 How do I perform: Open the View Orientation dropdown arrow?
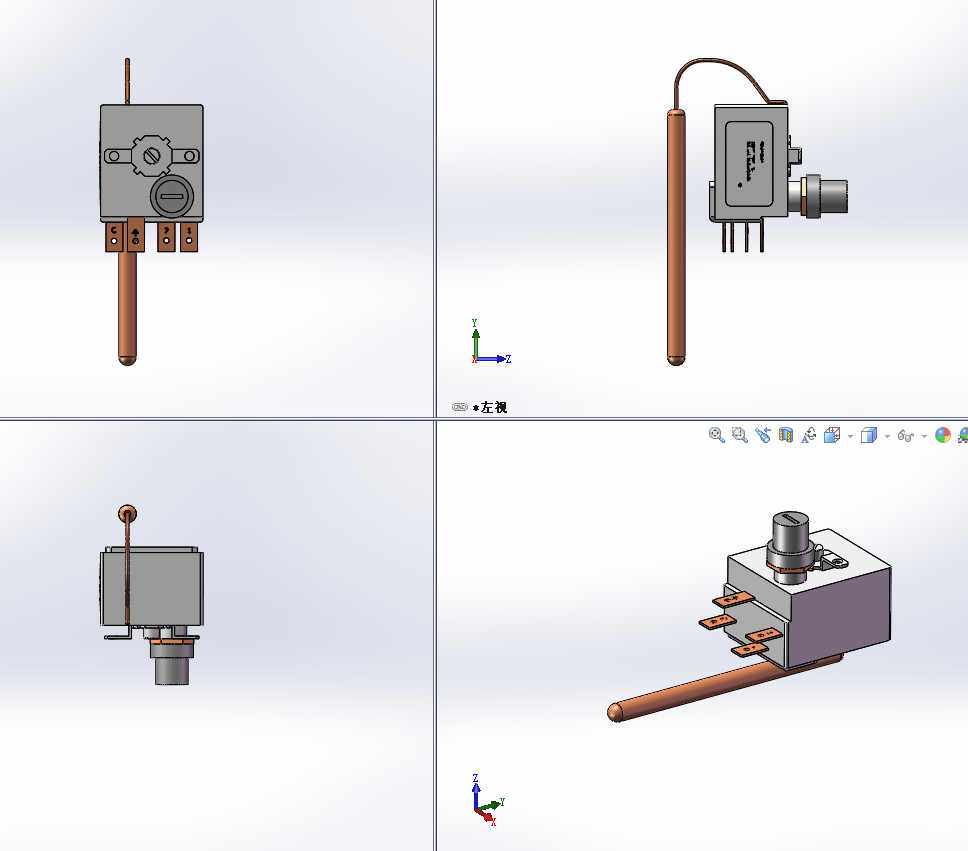850,437
